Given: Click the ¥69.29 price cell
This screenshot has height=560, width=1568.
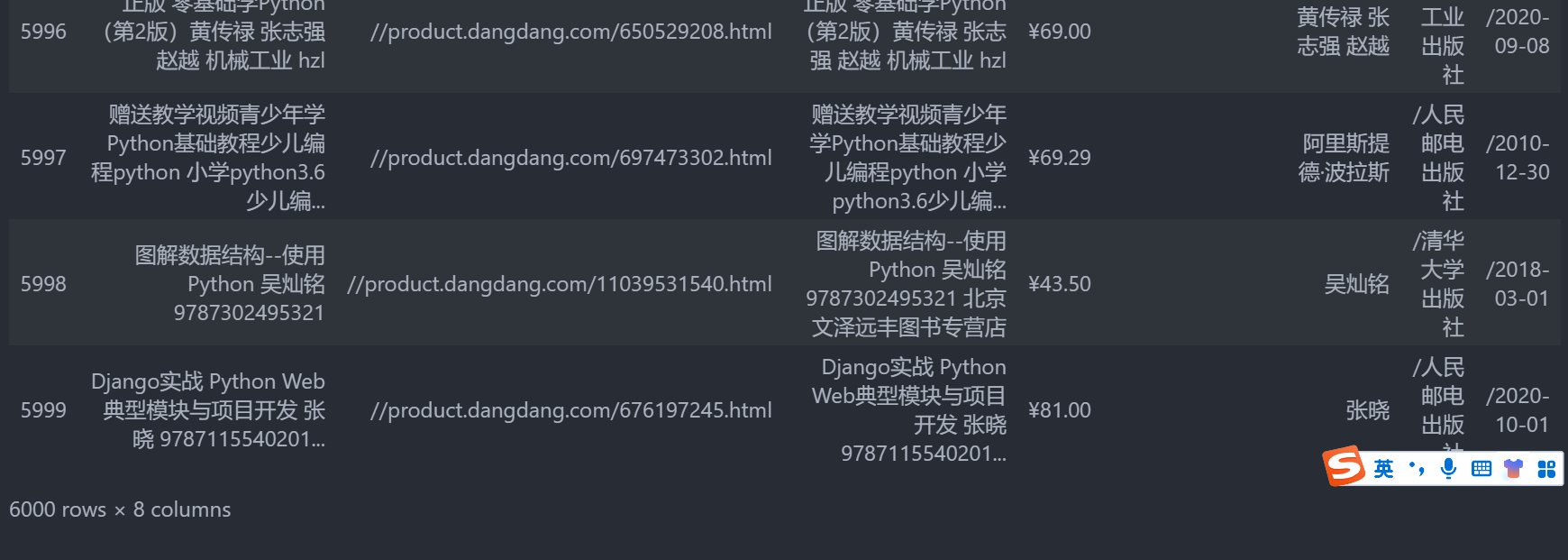Looking at the screenshot, I should click(1059, 158).
